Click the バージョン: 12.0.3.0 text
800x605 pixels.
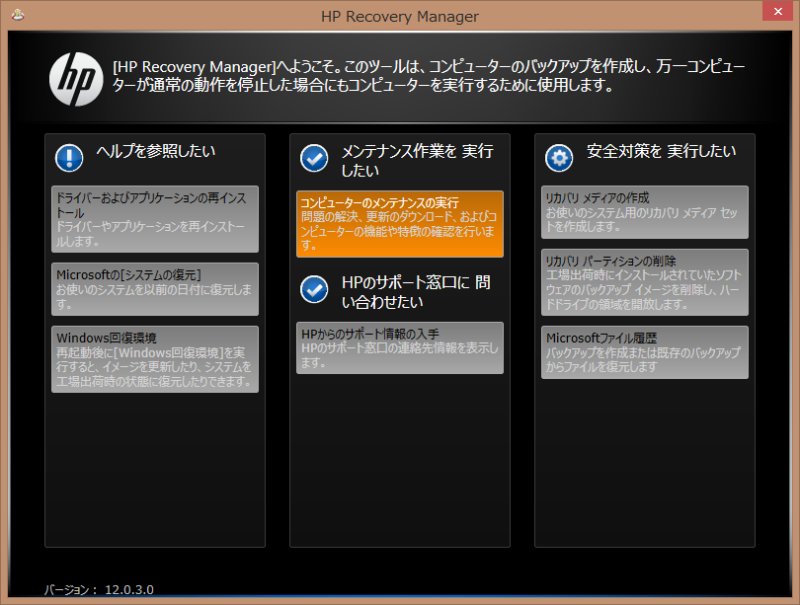point(98,590)
